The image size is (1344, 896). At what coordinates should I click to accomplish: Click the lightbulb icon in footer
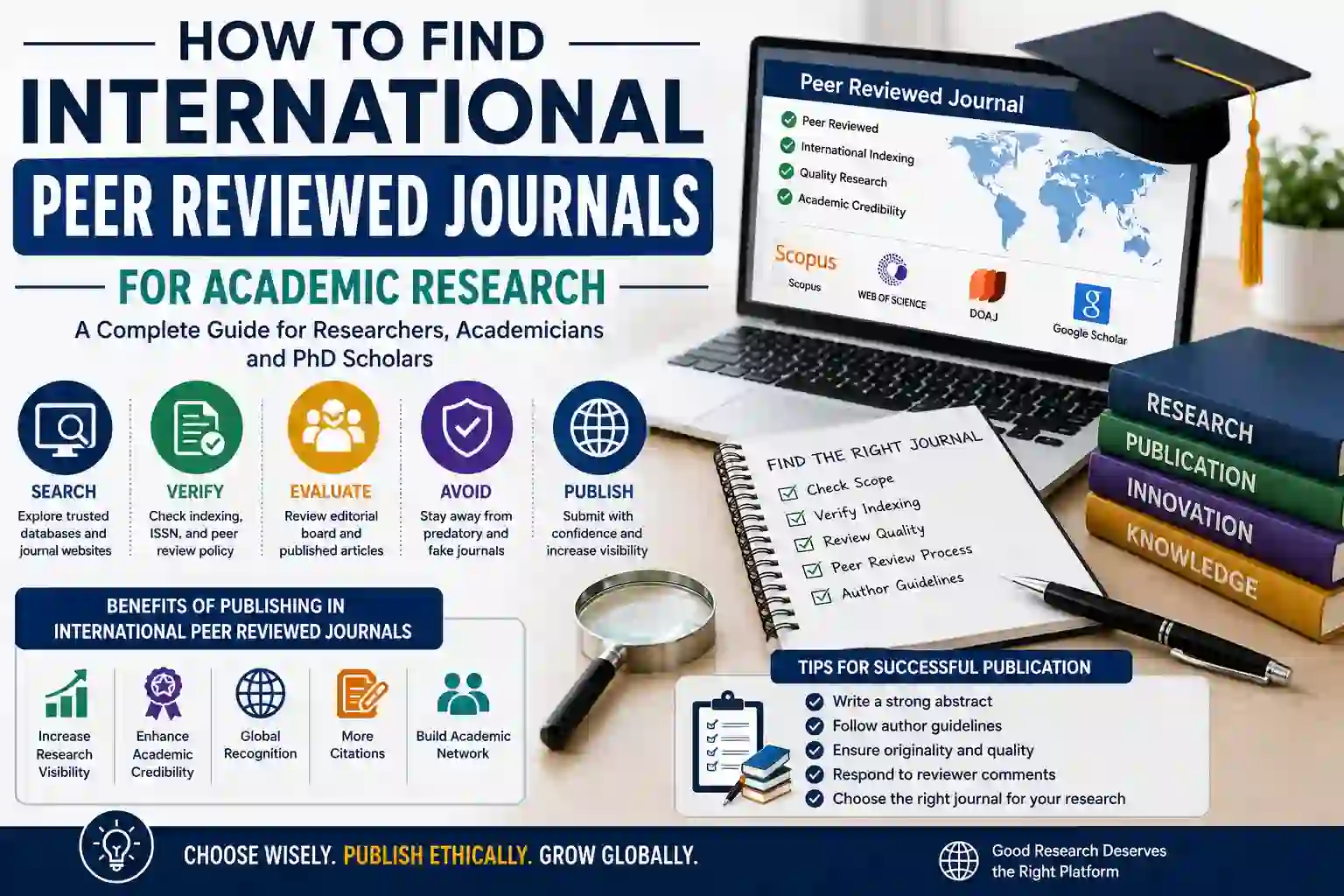[x=116, y=846]
